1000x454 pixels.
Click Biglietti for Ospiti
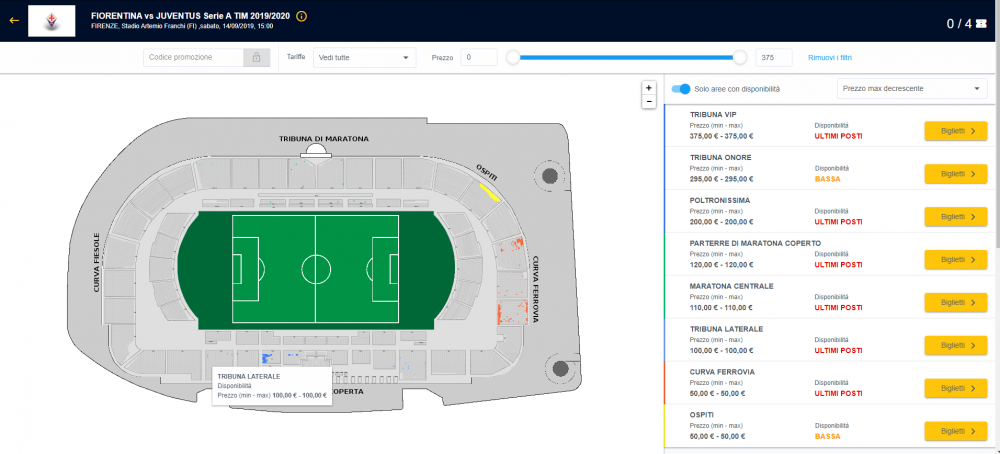click(x=955, y=431)
